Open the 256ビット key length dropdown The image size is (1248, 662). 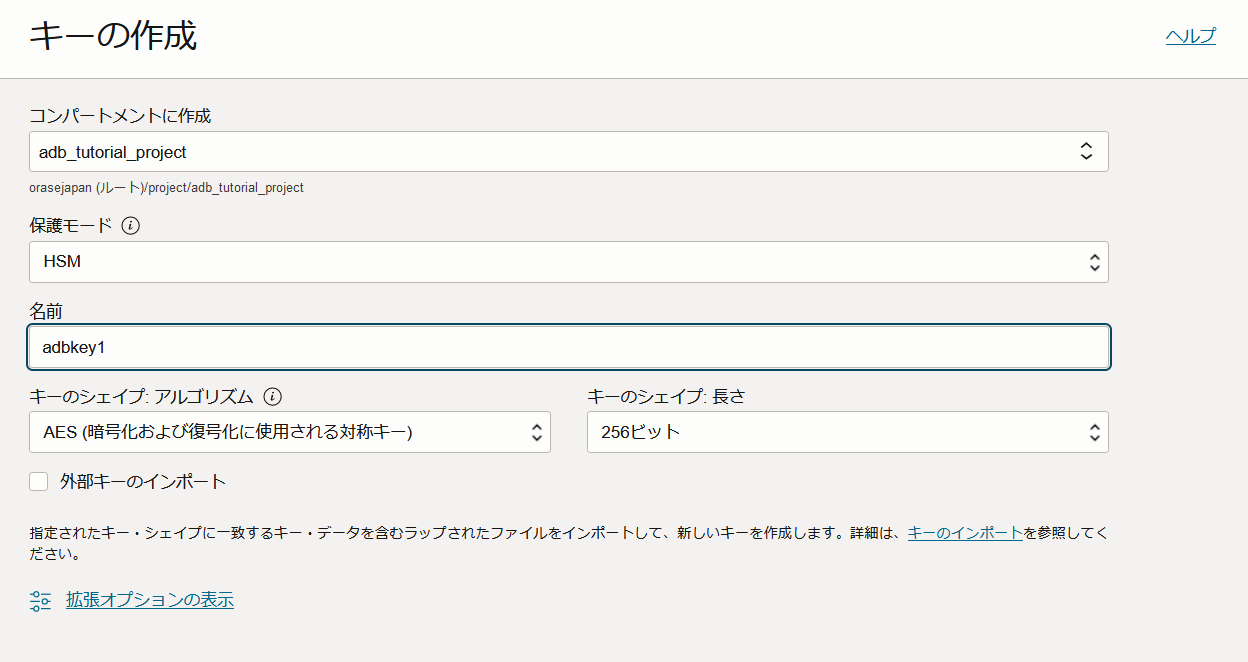(x=848, y=432)
